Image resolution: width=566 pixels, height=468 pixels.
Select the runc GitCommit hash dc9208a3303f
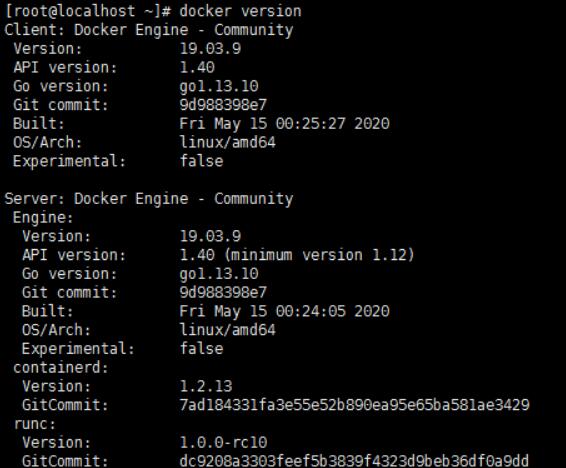(x=354, y=461)
